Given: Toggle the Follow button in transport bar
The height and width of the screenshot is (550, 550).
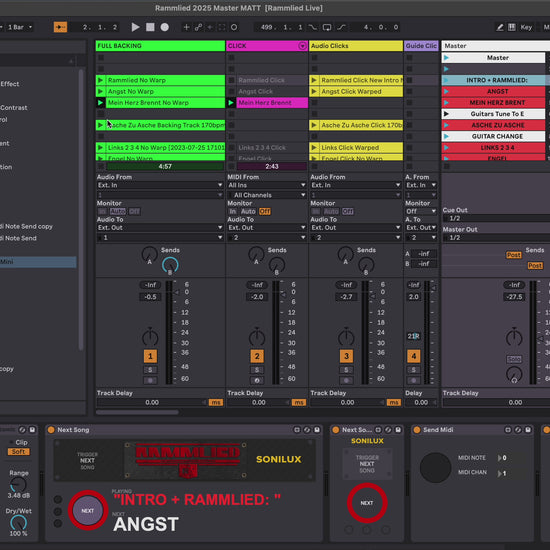Looking at the screenshot, I should coord(60,27).
